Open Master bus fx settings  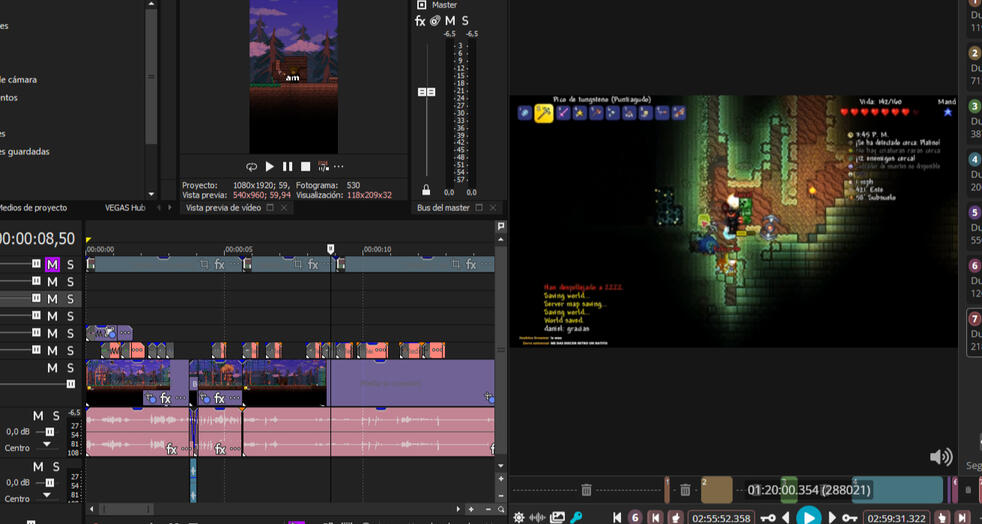pyautogui.click(x=420, y=21)
